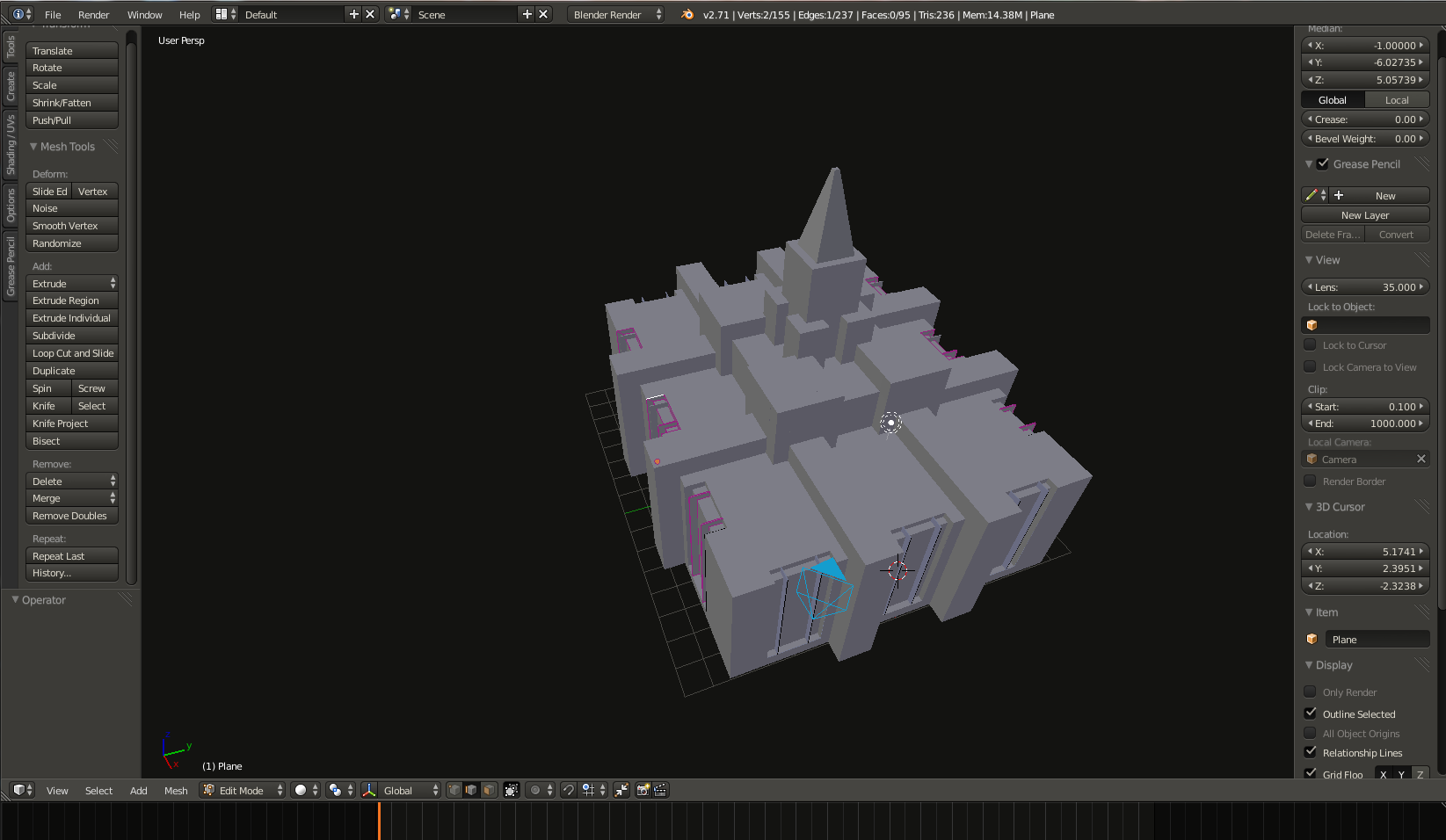Add new screen layout with plus button

(x=353, y=14)
